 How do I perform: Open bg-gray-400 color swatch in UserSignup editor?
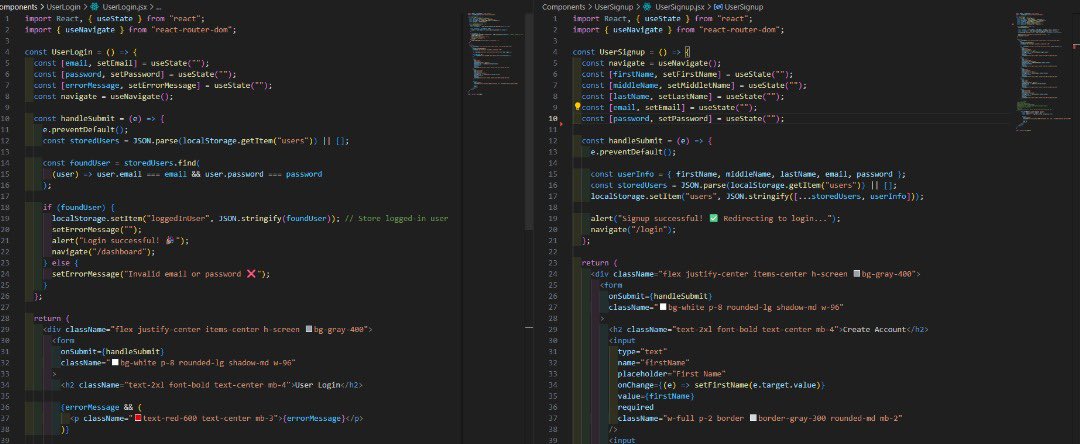click(856, 274)
